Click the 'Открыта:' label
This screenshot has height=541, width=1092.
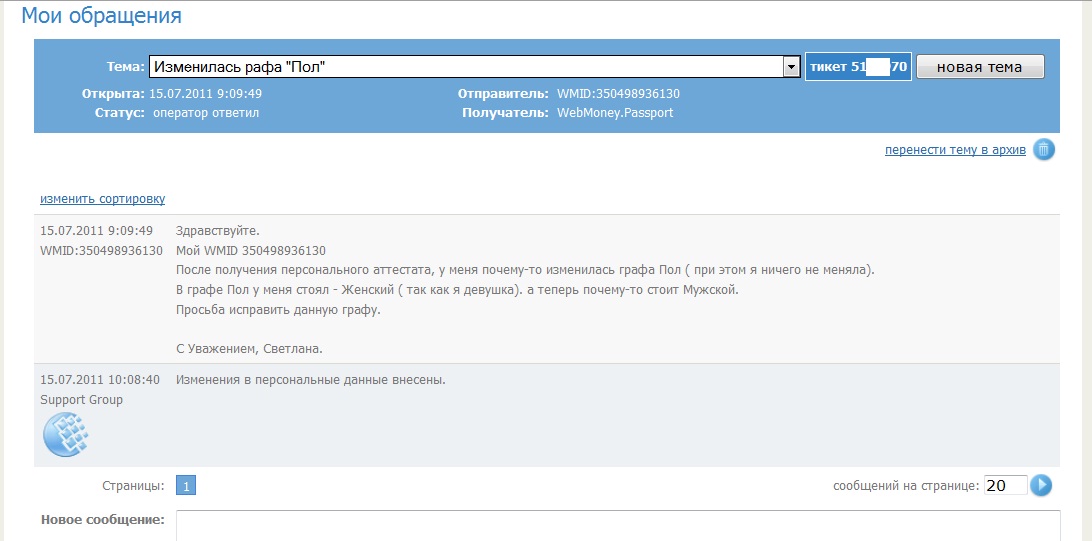pyautogui.click(x=114, y=94)
